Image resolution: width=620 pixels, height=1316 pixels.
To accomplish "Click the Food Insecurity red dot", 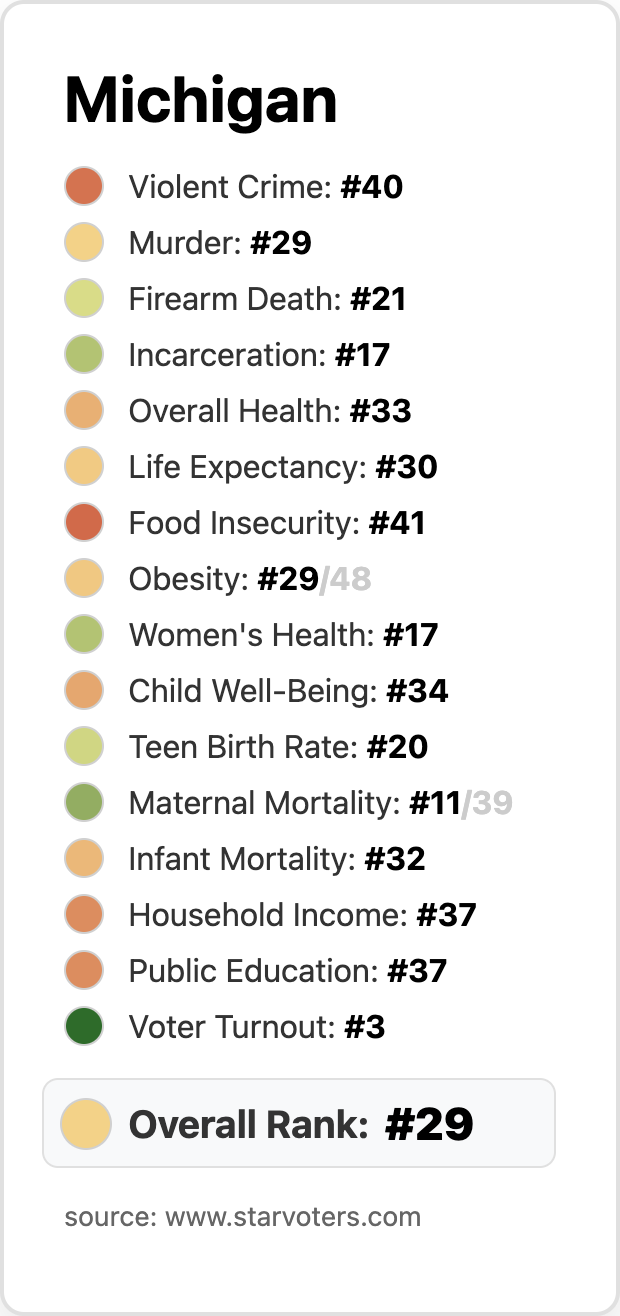I will coord(84,523).
